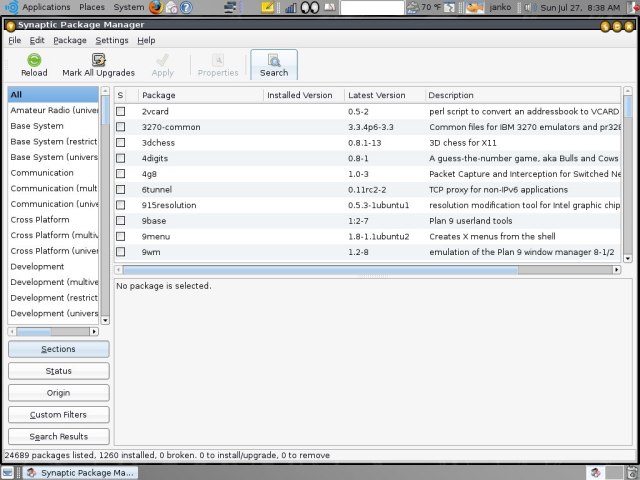Toggle checkbox for 3270-common package
This screenshot has width=640, height=480.
click(x=120, y=127)
